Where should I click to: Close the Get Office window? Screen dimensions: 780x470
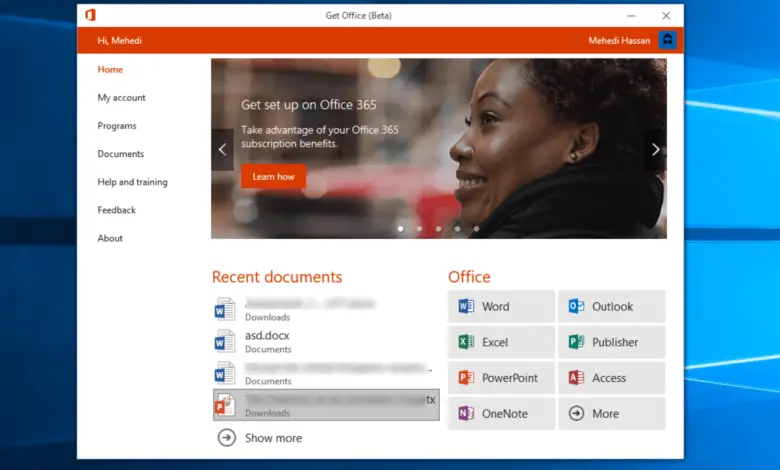point(666,16)
